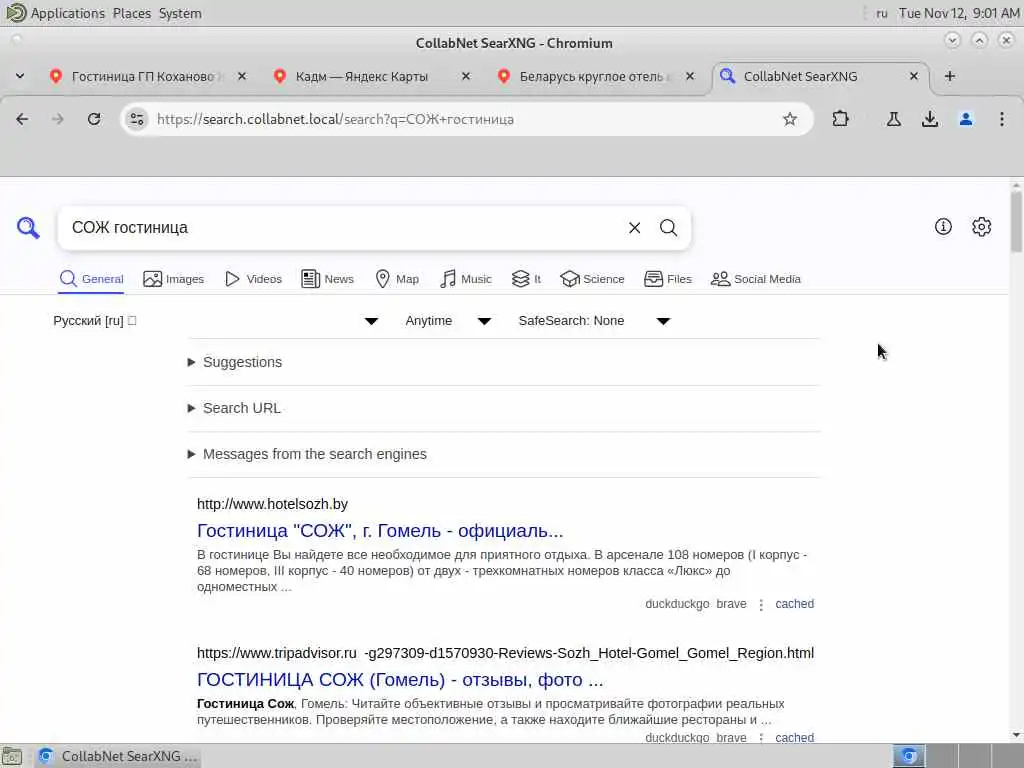
Task: Click the show desktop taskbar icon
Action: coord(12,756)
